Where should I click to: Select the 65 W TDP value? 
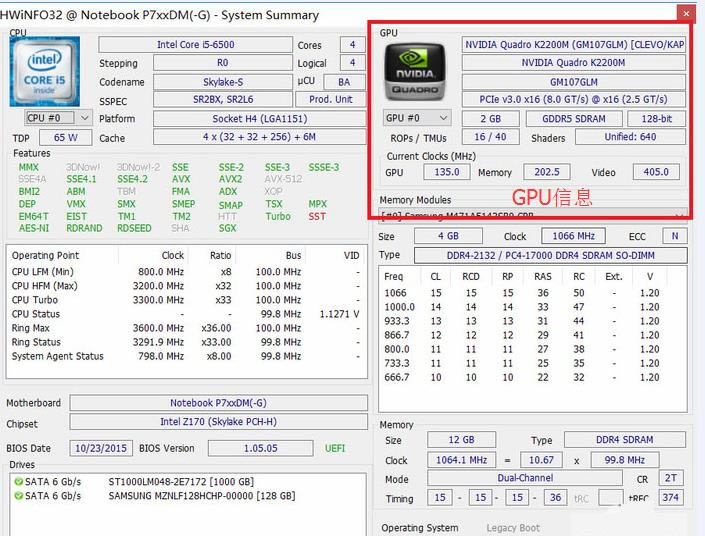(x=66, y=138)
